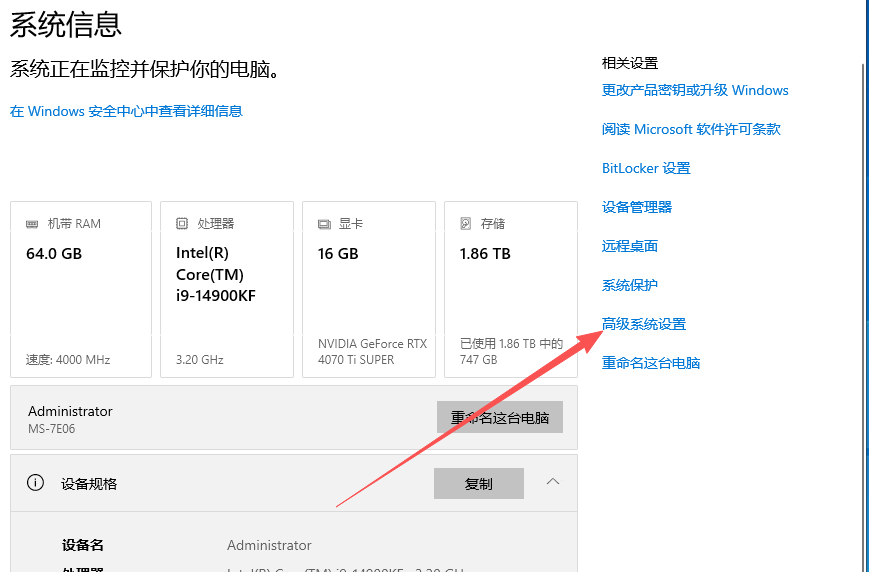The image size is (869, 572).
Task: Click the storage drive icon
Action: coord(466,223)
